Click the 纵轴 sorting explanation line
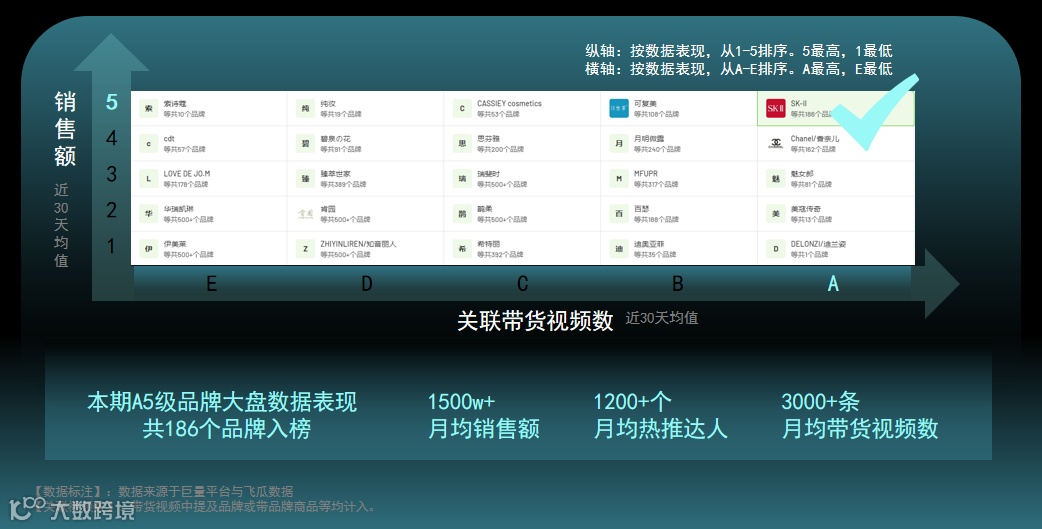 pos(738,51)
